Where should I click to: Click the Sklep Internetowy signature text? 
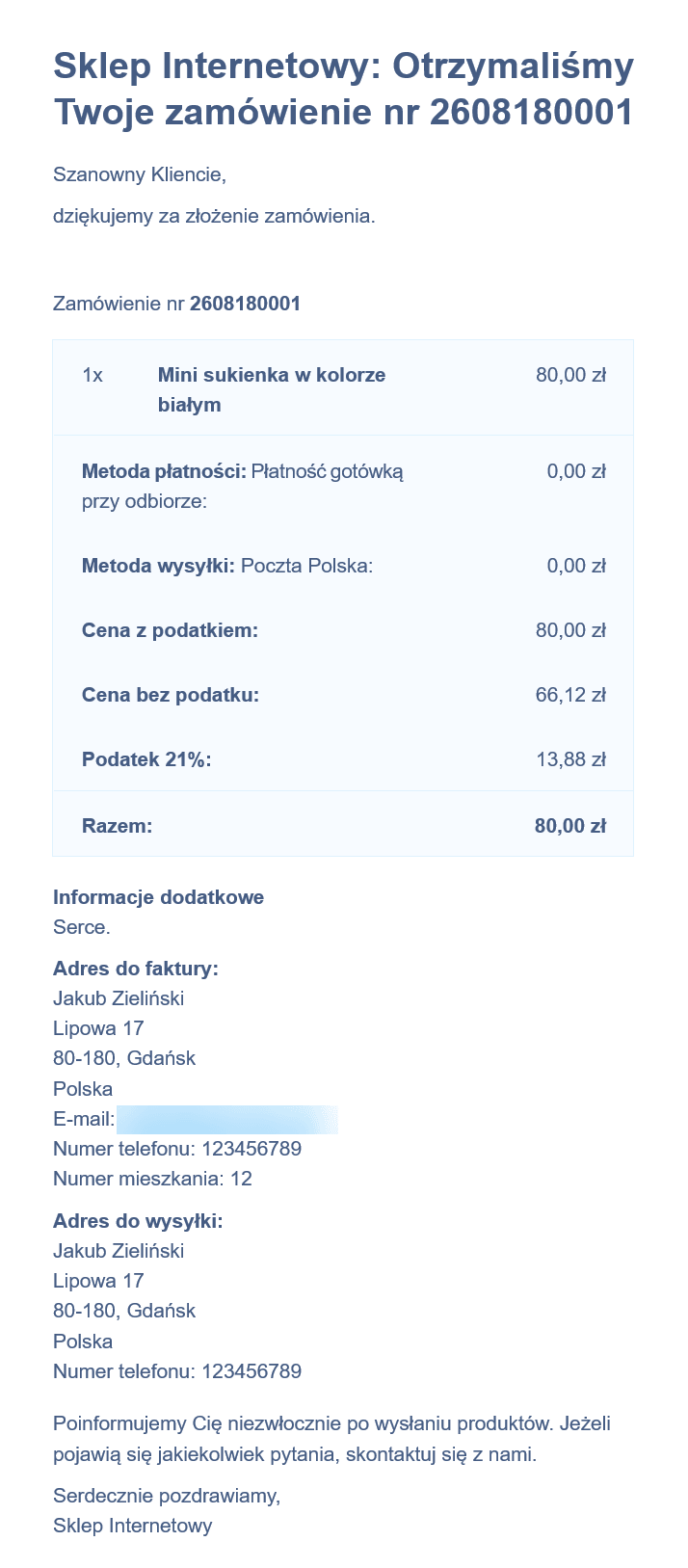(133, 1526)
